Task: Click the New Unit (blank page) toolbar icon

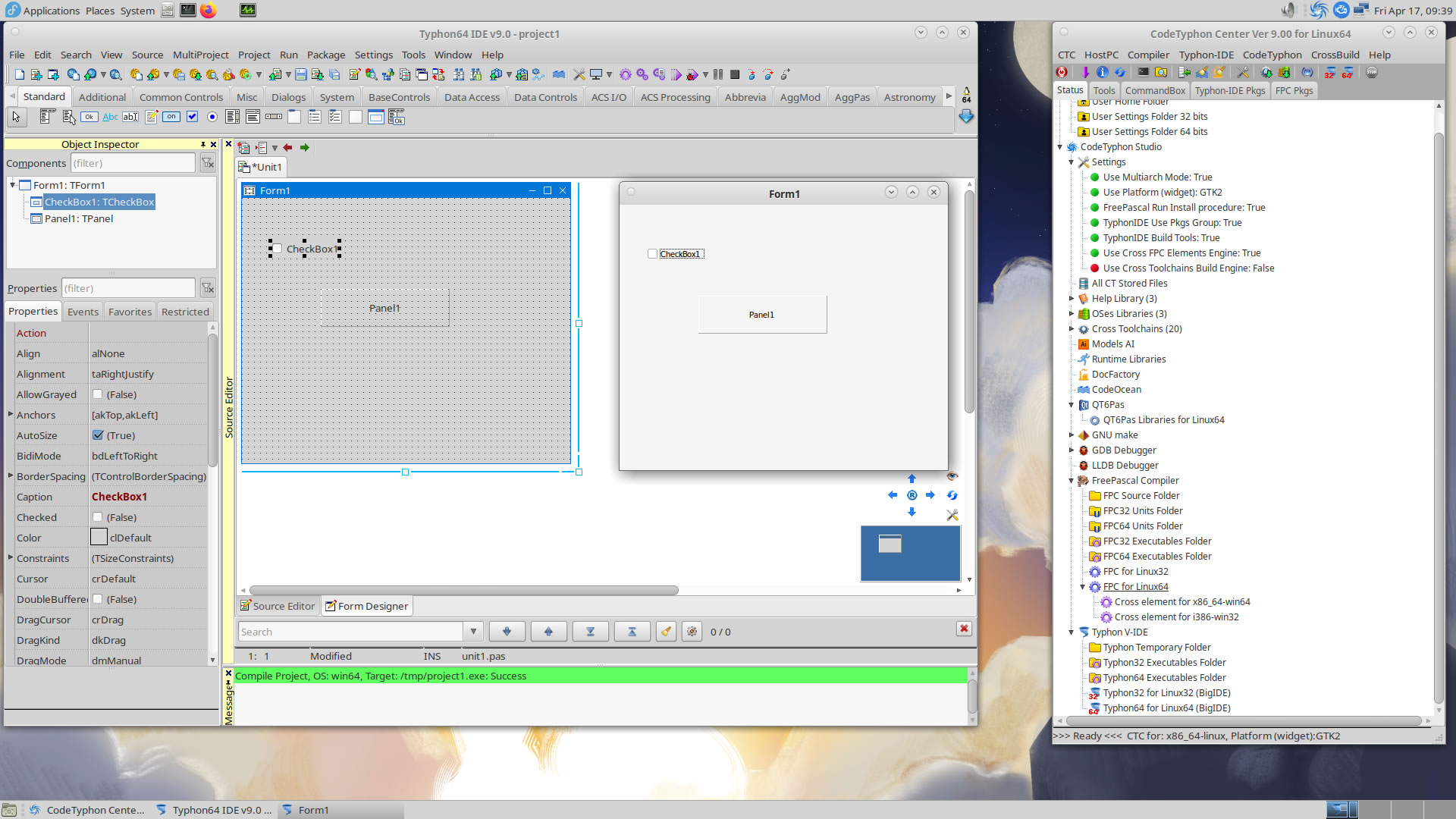Action: tap(20, 74)
